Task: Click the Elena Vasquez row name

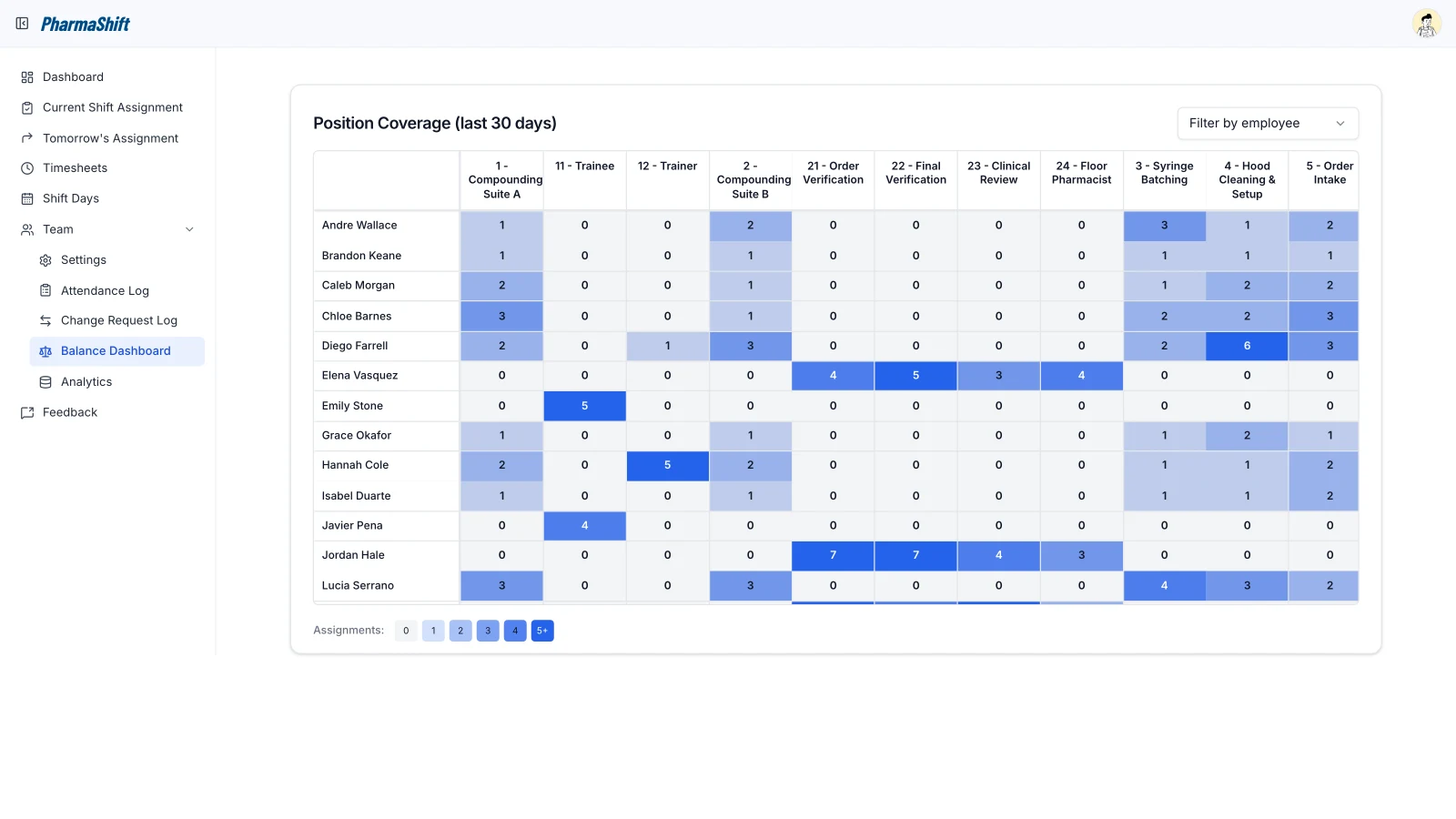Action: (359, 376)
